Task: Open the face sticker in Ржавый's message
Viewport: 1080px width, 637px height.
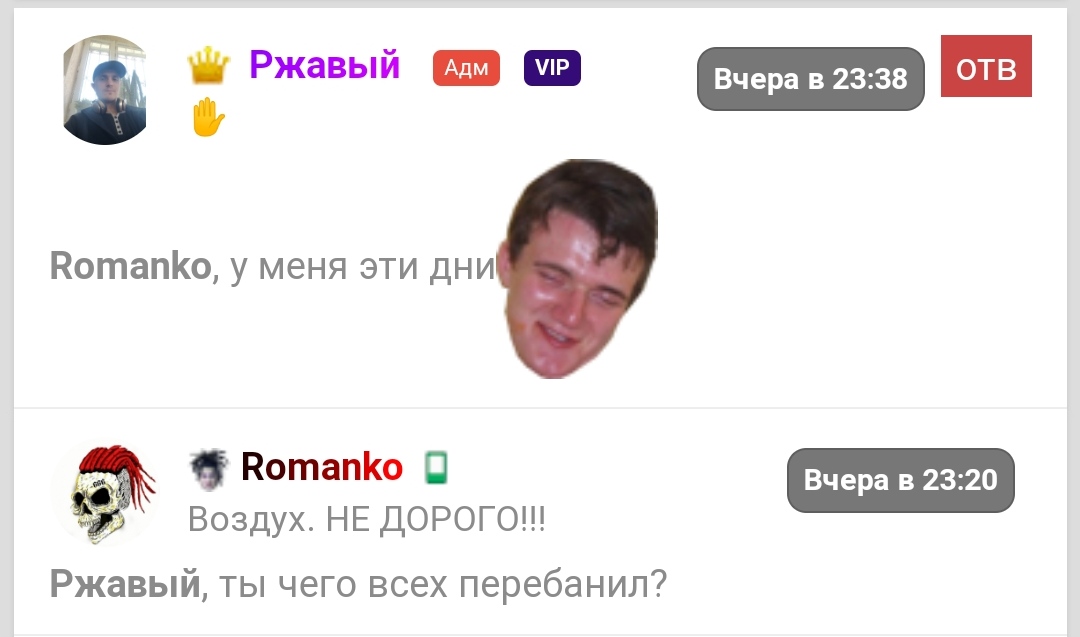Action: pos(578,269)
